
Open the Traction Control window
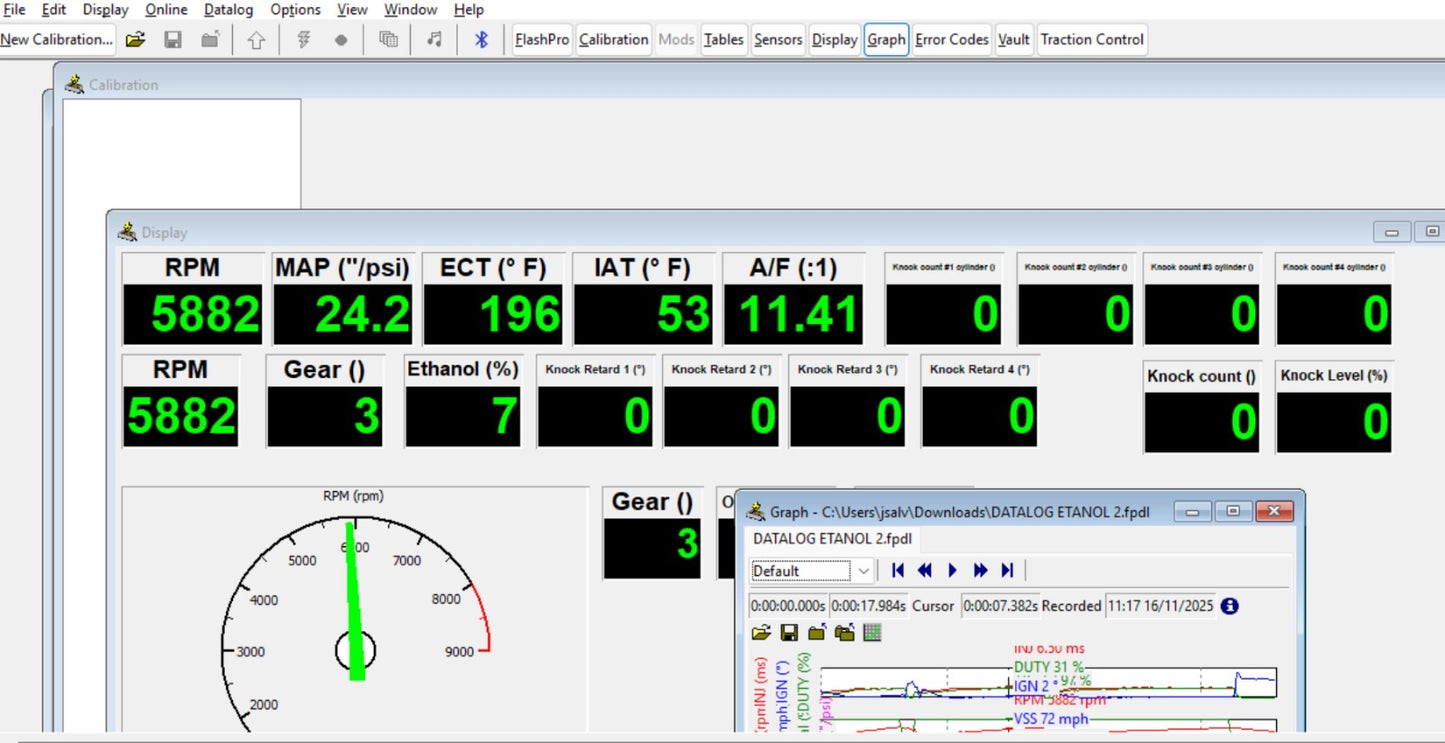click(x=1091, y=40)
